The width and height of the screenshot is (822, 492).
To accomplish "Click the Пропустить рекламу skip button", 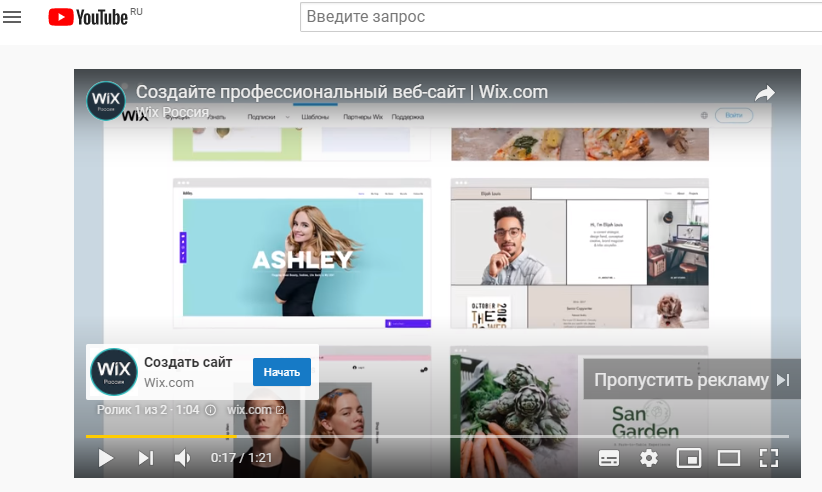I will 692,380.
